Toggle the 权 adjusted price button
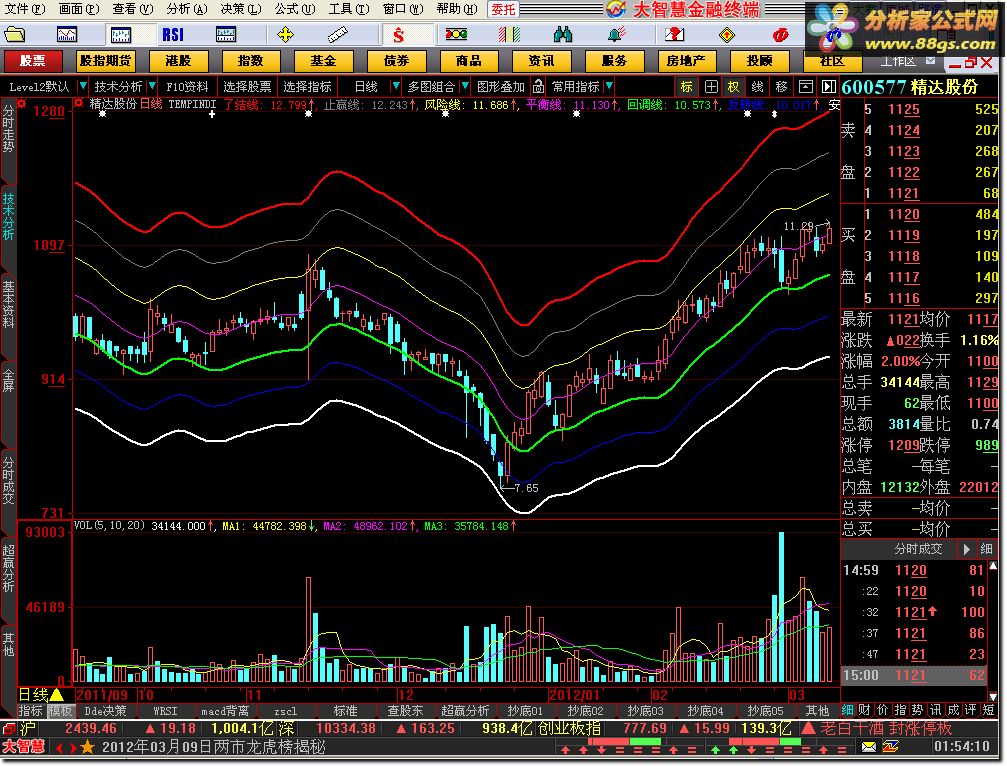Screen dimensions: 1007x766 tap(733, 86)
